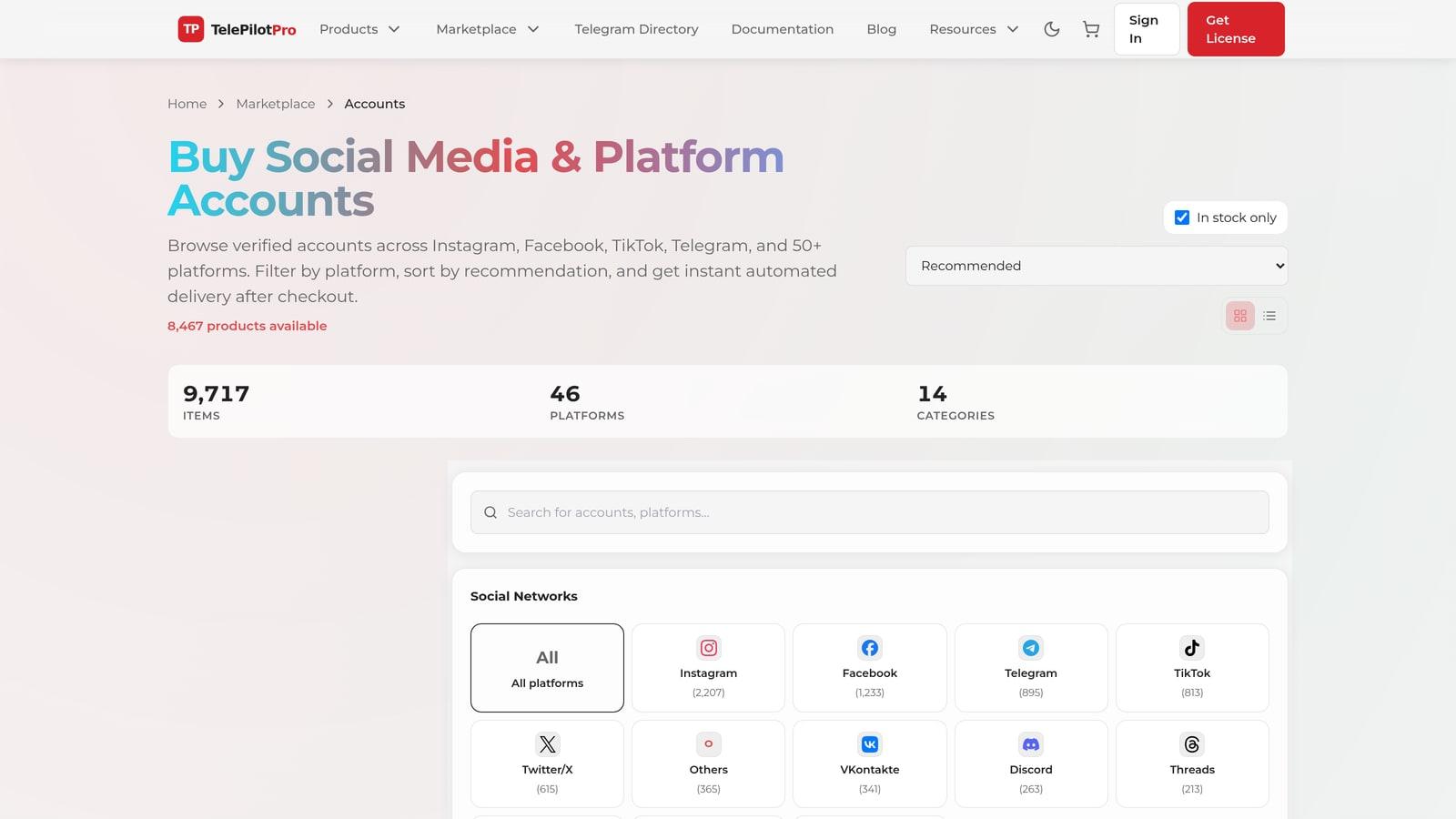Select the VKontakte platform icon
This screenshot has width=1456, height=819.
tap(870, 744)
